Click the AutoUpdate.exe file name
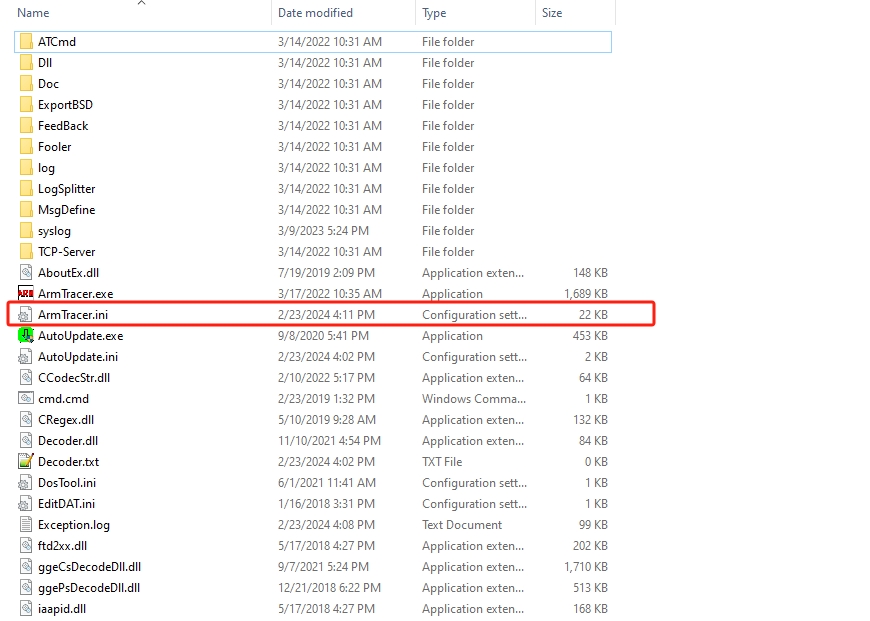870x621 pixels. click(x=80, y=336)
